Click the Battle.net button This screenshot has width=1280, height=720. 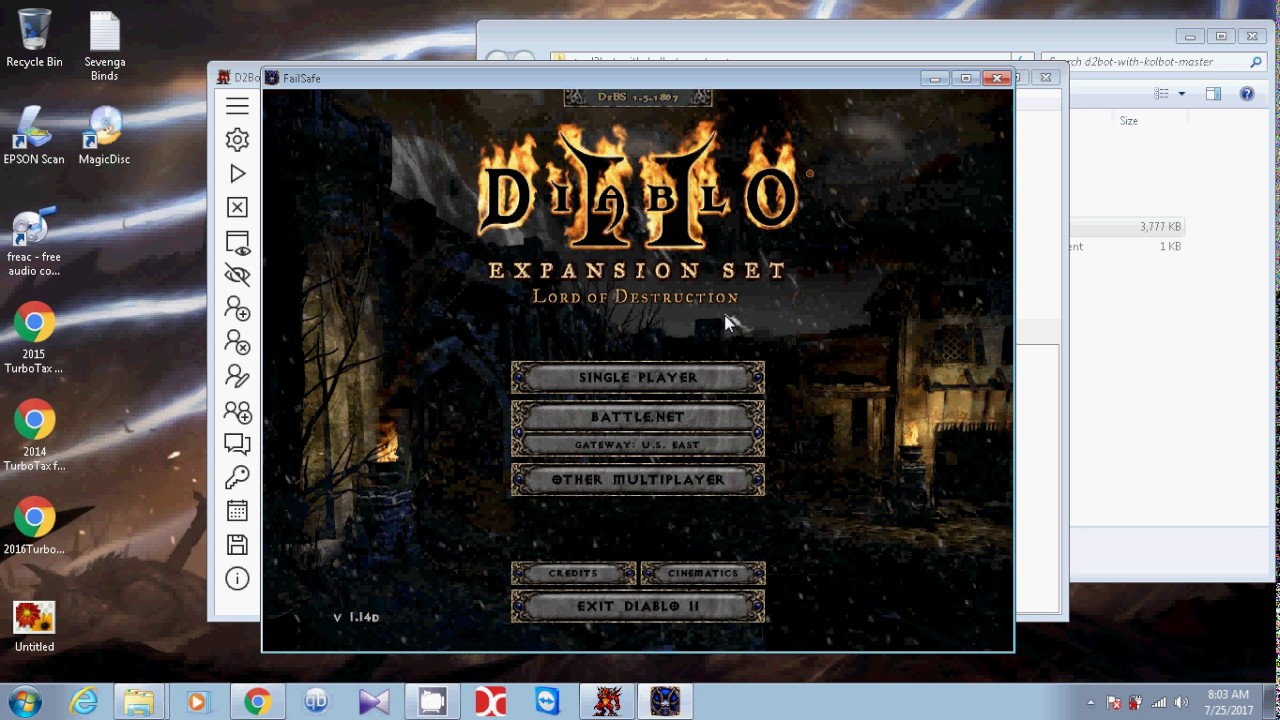(638, 416)
